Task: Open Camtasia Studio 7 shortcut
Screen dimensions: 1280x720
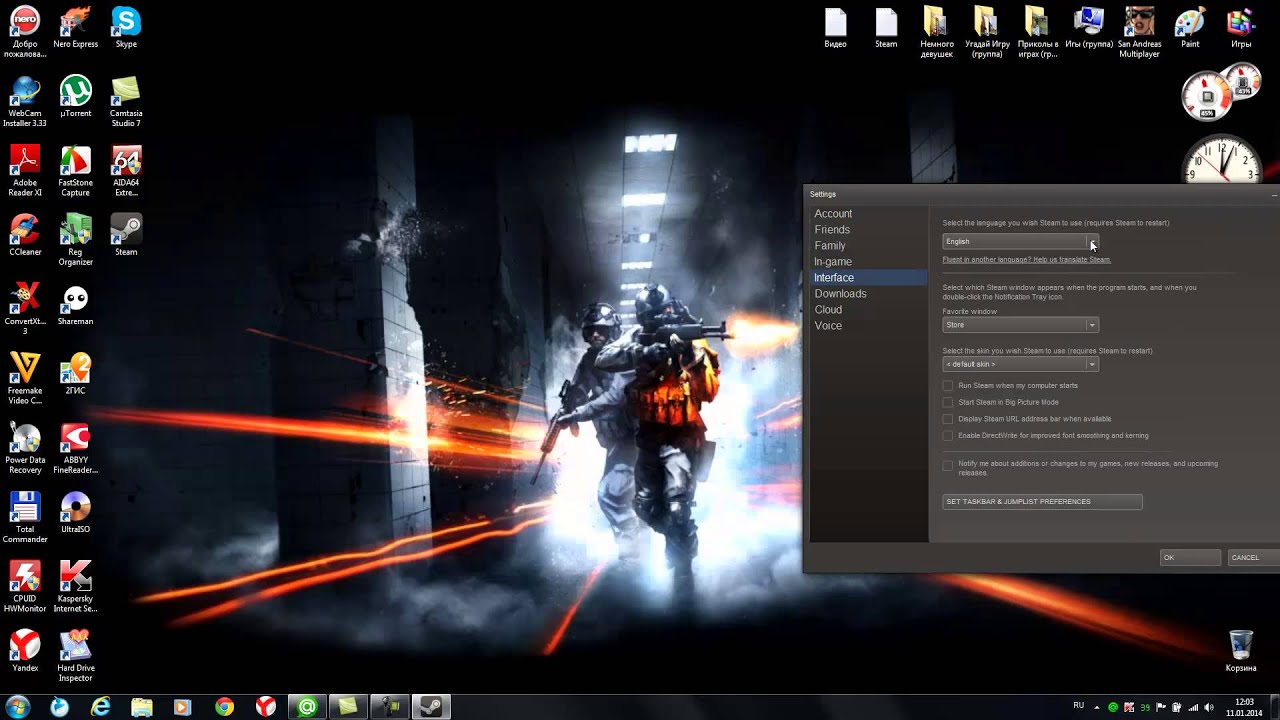Action: pyautogui.click(x=126, y=101)
